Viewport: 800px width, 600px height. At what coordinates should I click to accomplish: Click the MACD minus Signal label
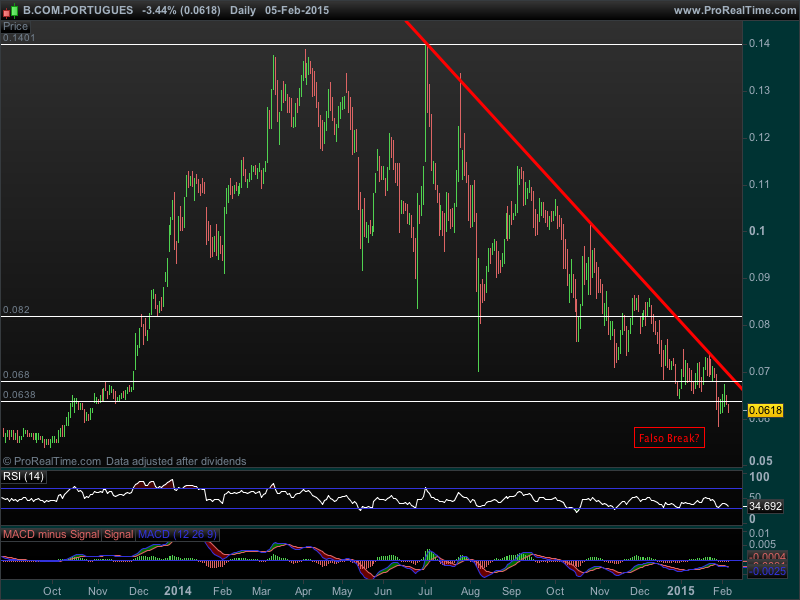[x=51, y=534]
